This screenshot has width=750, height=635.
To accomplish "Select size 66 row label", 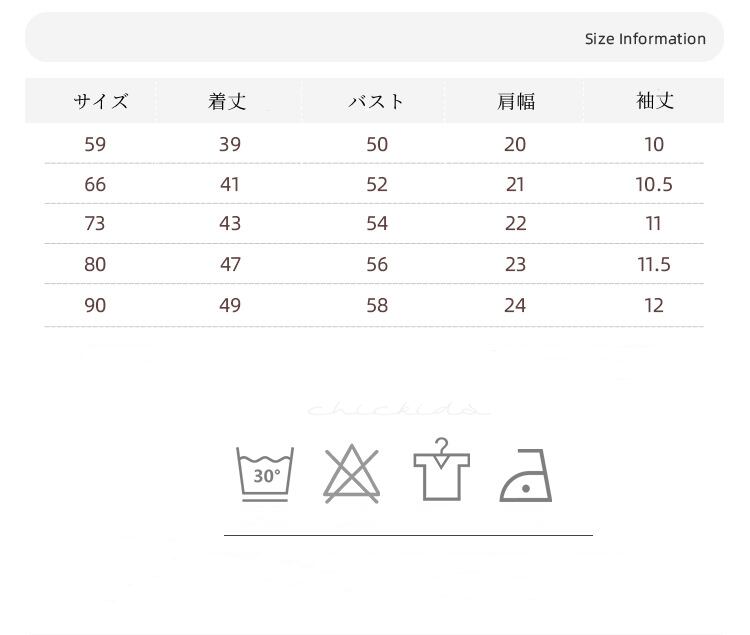I will point(95,185).
